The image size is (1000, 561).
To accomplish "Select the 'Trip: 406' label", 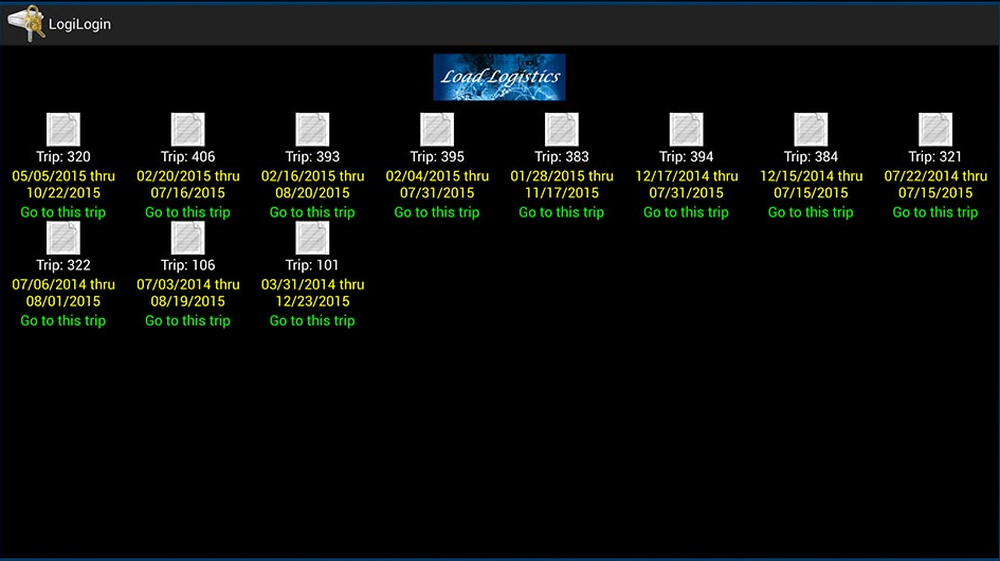I will [x=188, y=157].
